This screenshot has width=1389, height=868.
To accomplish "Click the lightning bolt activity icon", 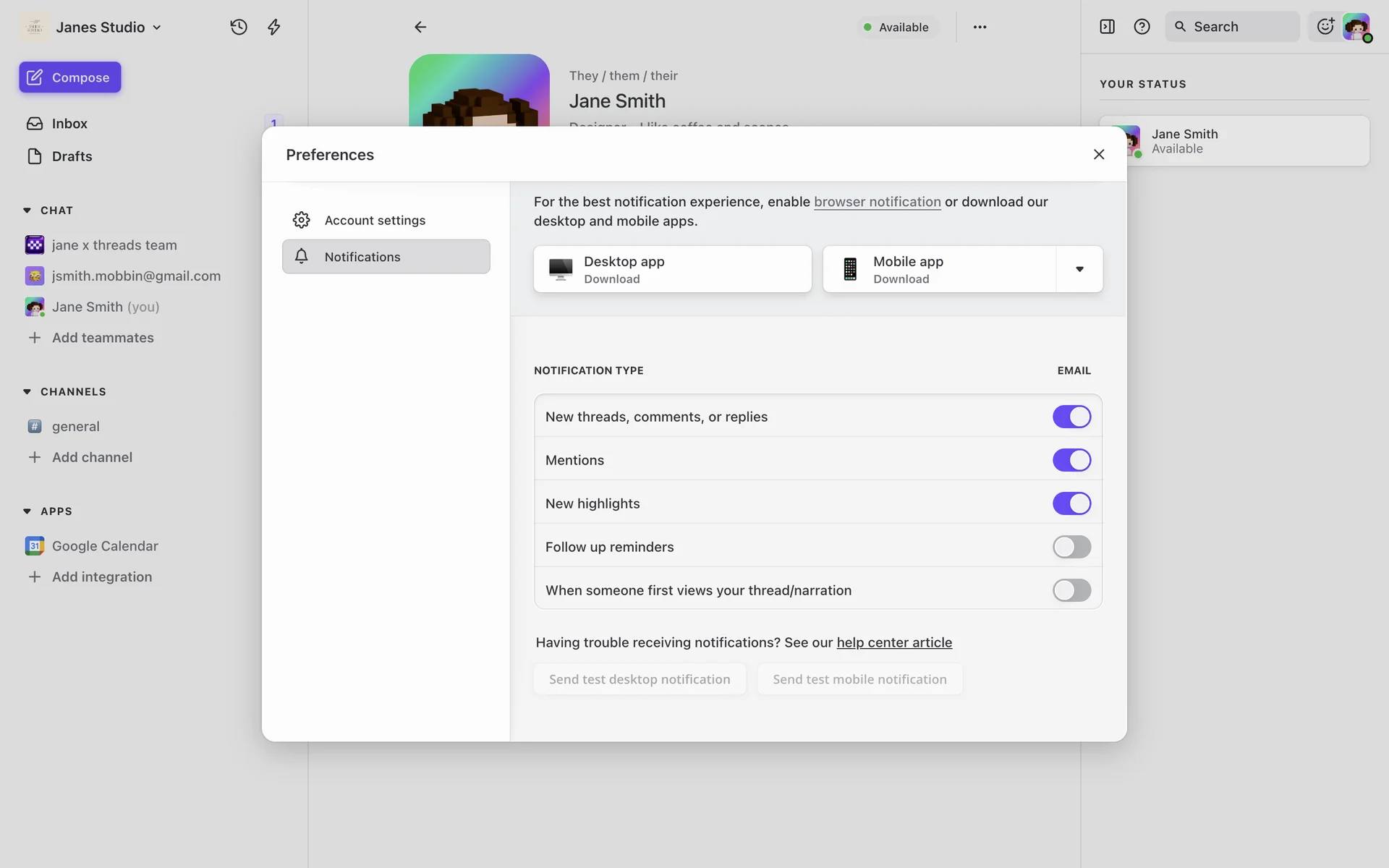I will [x=273, y=27].
